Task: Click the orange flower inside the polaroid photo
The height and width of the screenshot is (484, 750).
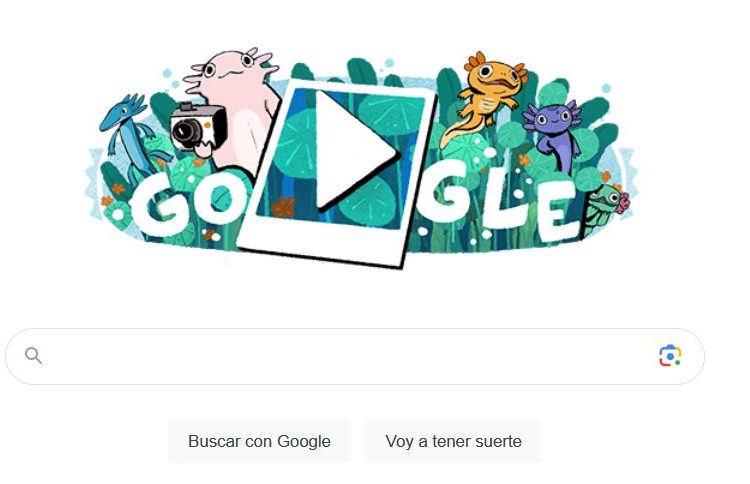Action: [283, 207]
